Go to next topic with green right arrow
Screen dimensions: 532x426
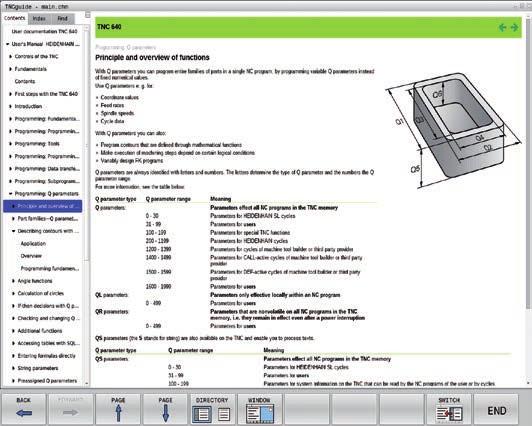[x=514, y=27]
